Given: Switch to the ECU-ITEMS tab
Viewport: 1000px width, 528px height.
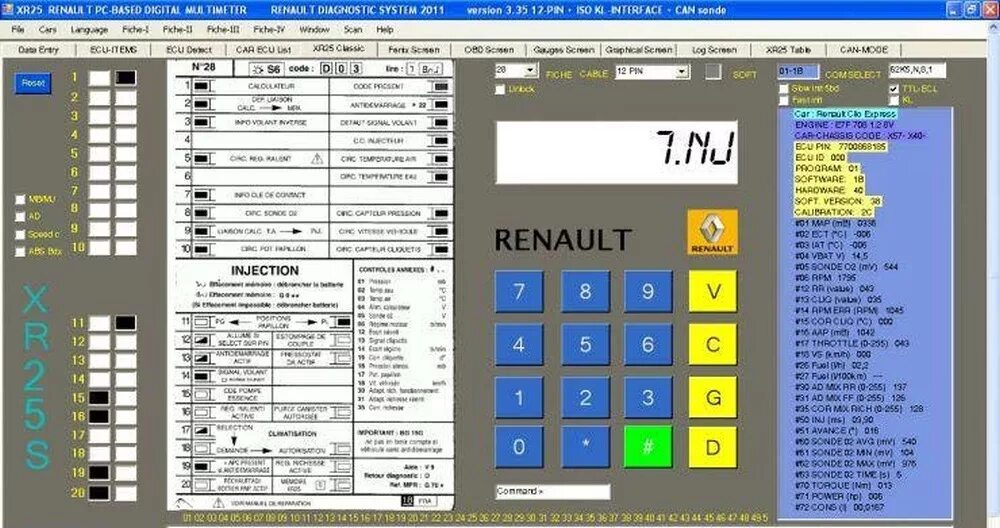Looking at the screenshot, I should coord(114,50).
